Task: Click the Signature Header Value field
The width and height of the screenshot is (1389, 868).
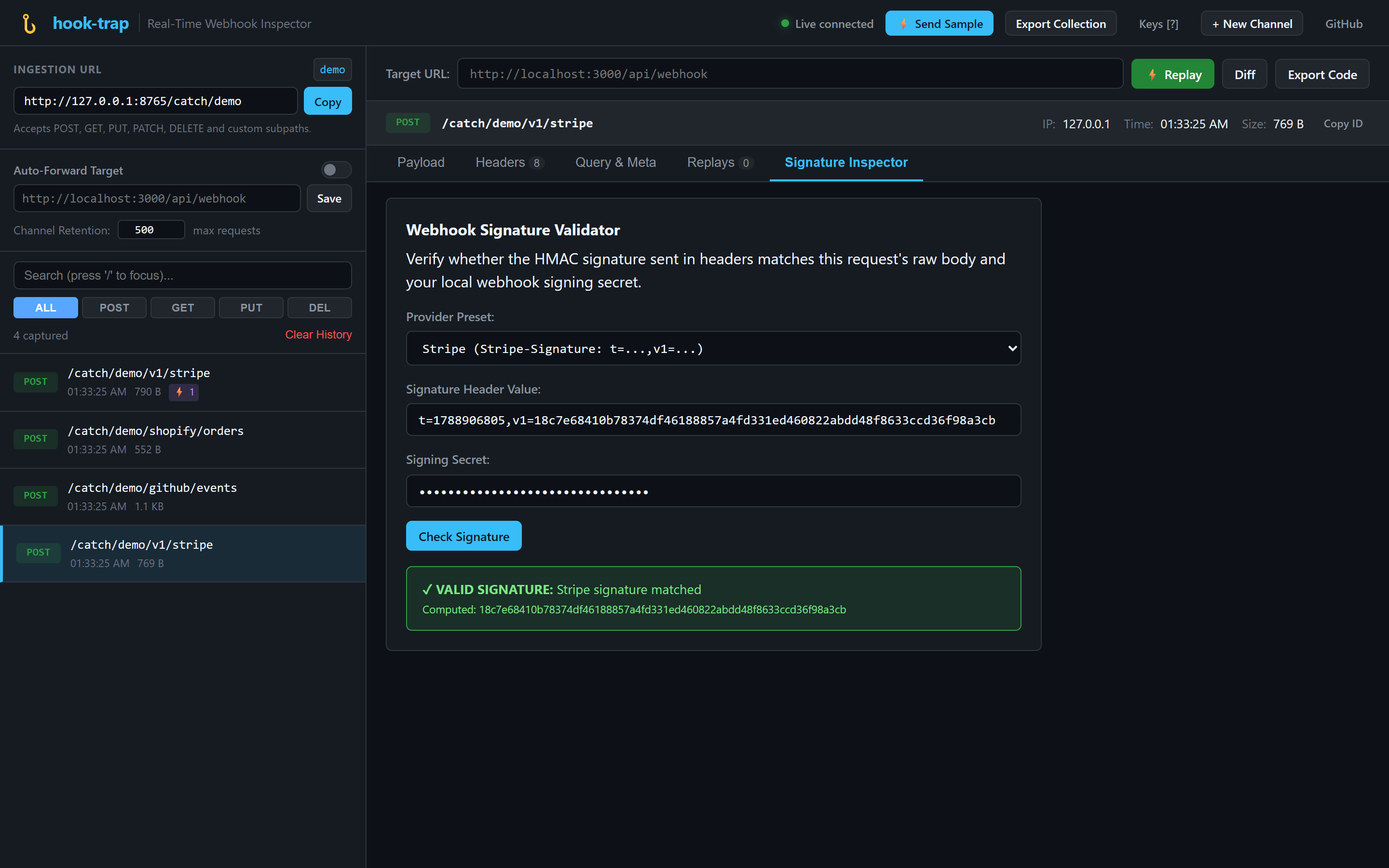Action: (x=713, y=420)
